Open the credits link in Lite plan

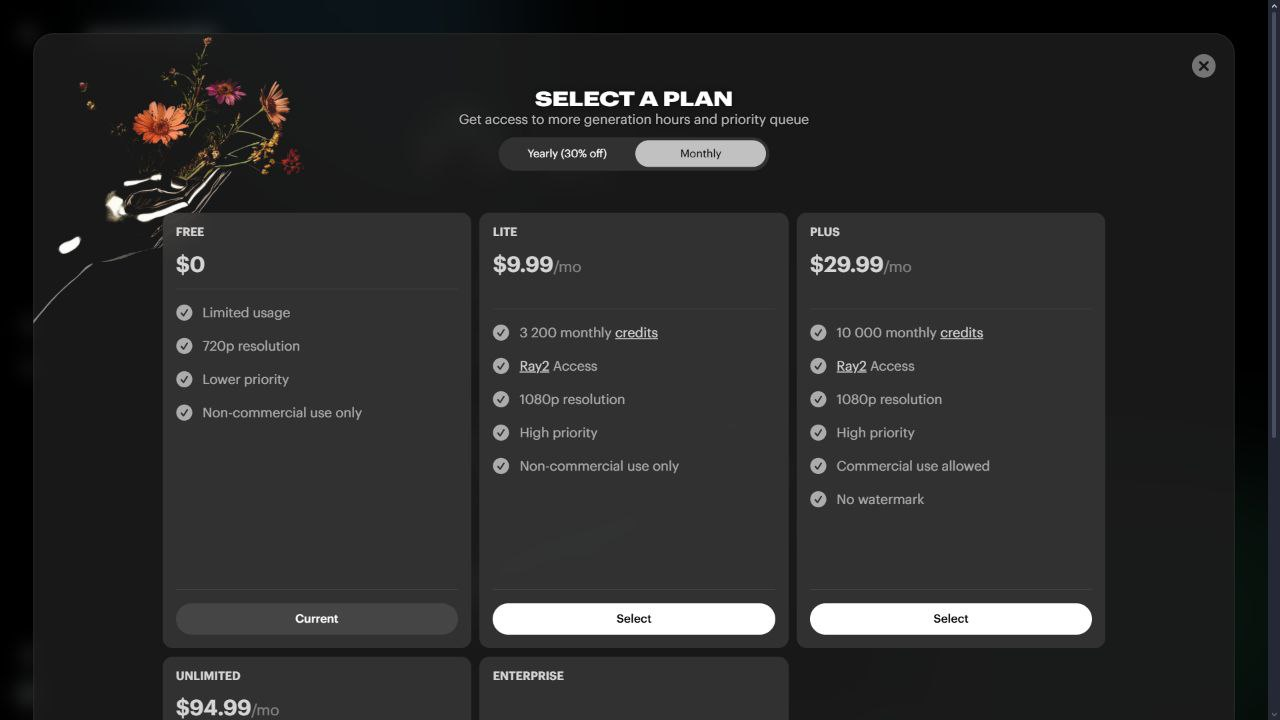point(636,333)
